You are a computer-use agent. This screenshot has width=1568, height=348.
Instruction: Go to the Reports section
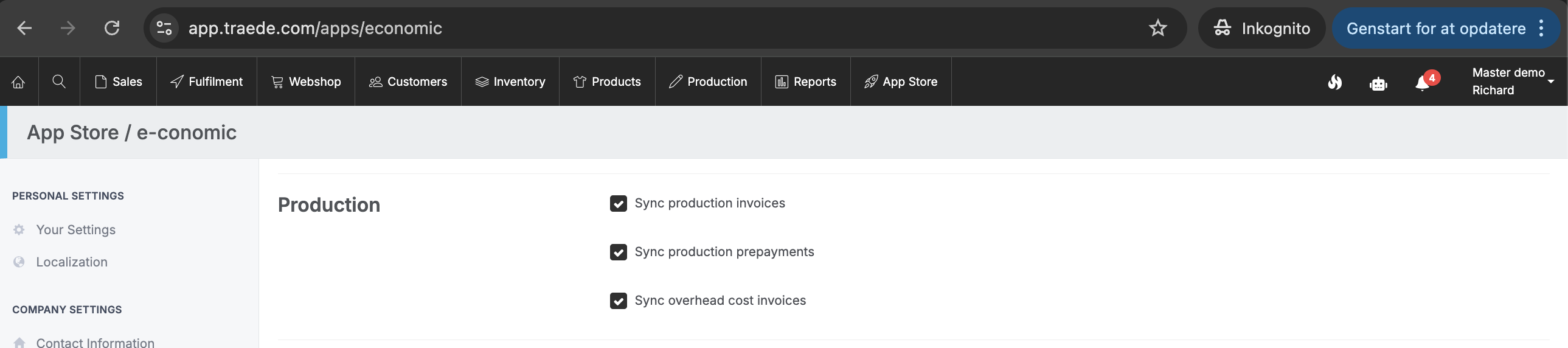coord(805,82)
